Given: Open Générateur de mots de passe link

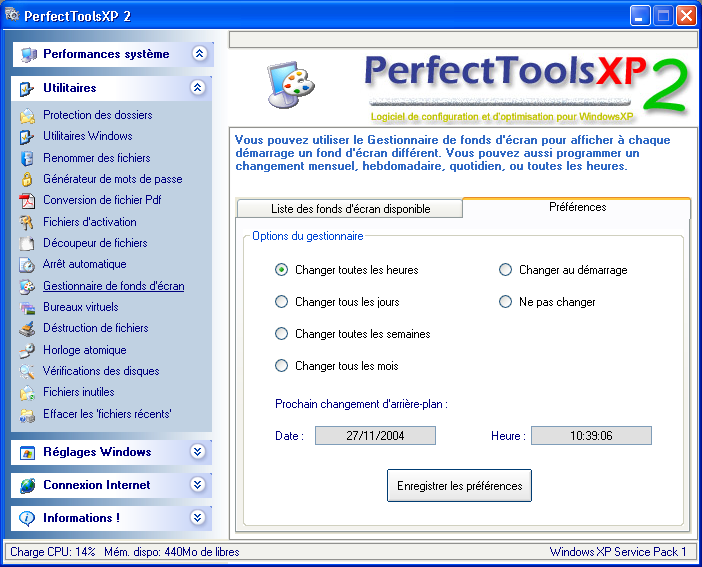Looking at the screenshot, I should [113, 179].
